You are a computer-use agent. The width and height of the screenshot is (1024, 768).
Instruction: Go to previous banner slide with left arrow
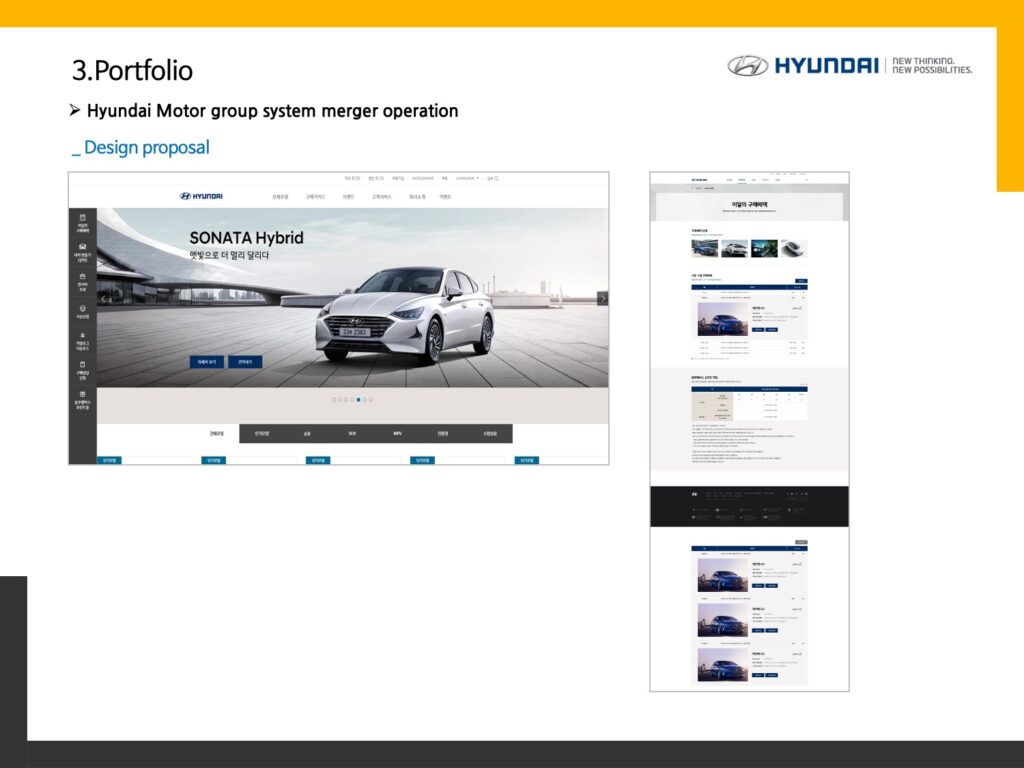tap(103, 298)
